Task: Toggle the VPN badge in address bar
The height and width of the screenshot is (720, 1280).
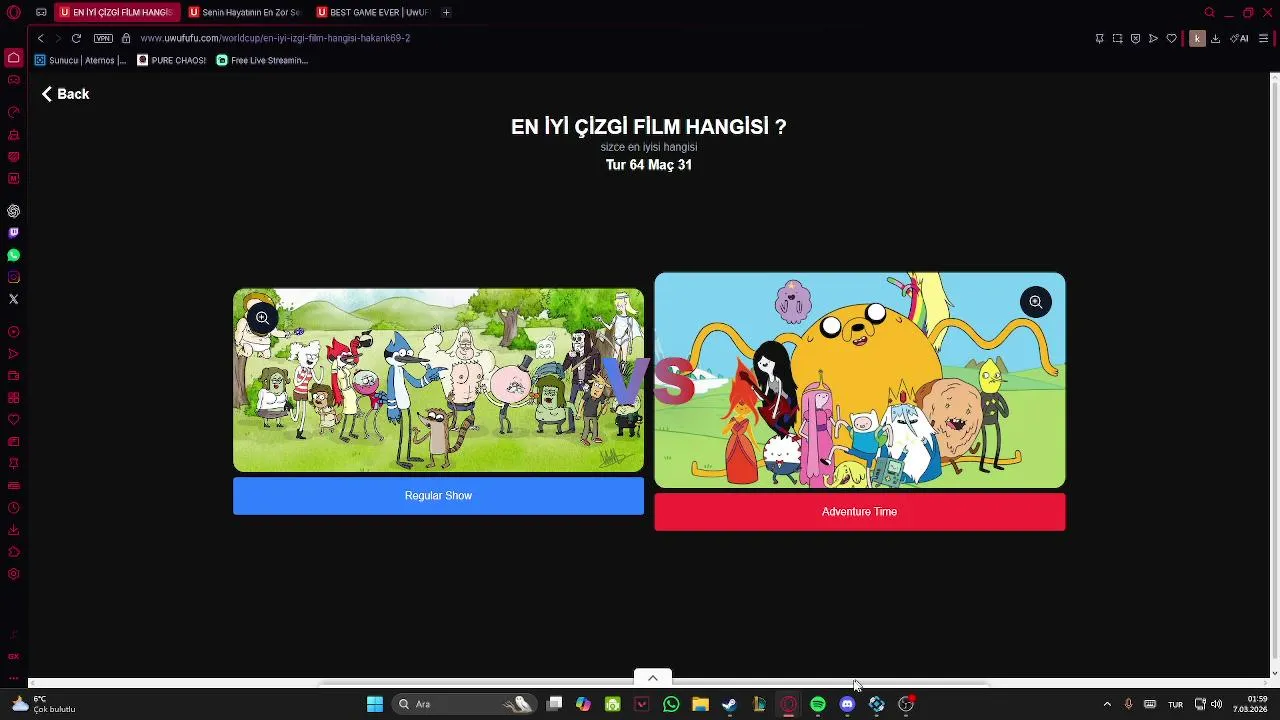Action: 103,38
